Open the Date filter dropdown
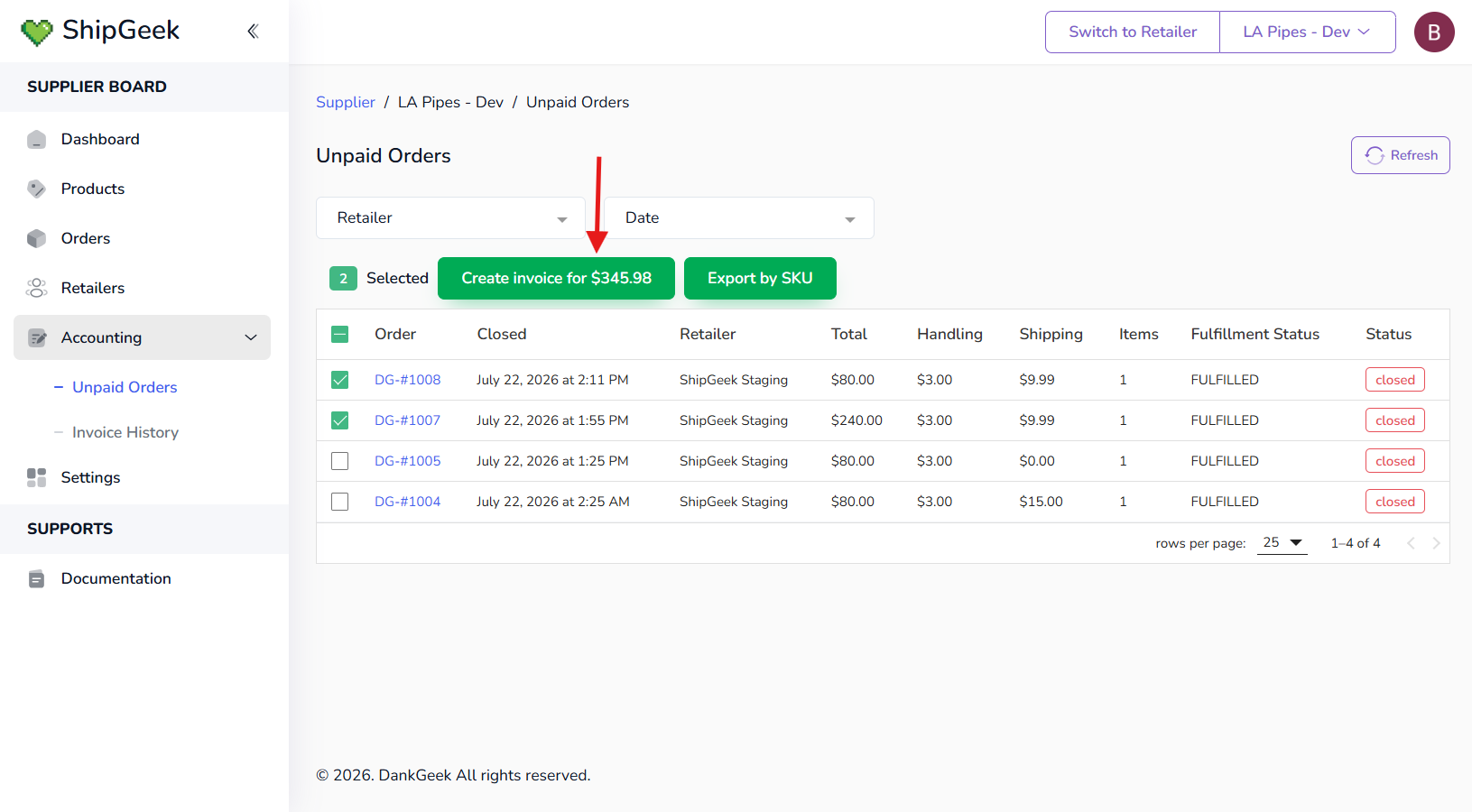 click(739, 217)
